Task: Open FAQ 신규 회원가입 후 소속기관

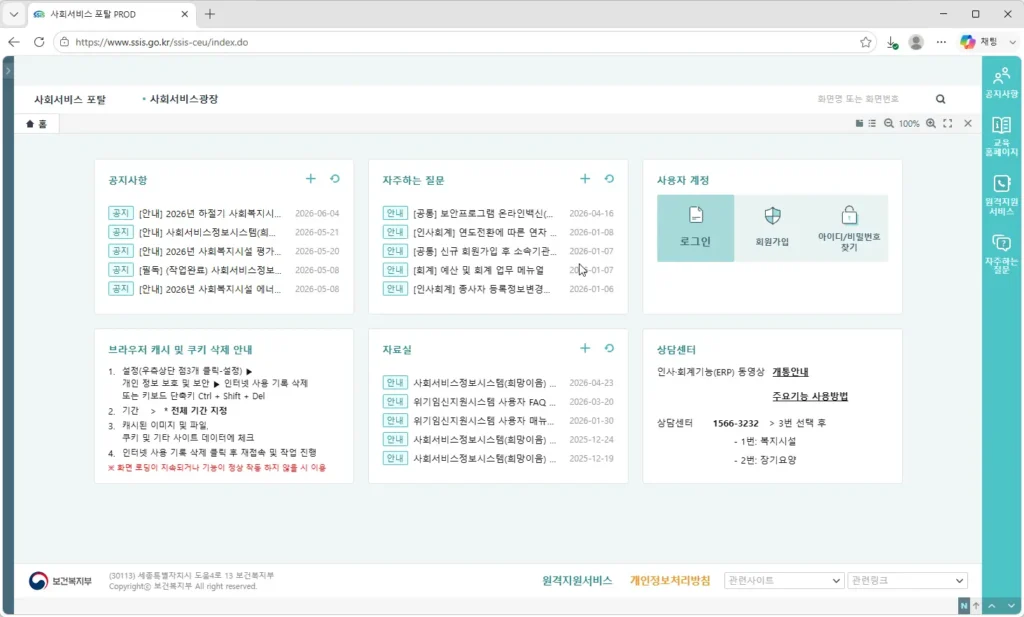Action: tap(485, 251)
